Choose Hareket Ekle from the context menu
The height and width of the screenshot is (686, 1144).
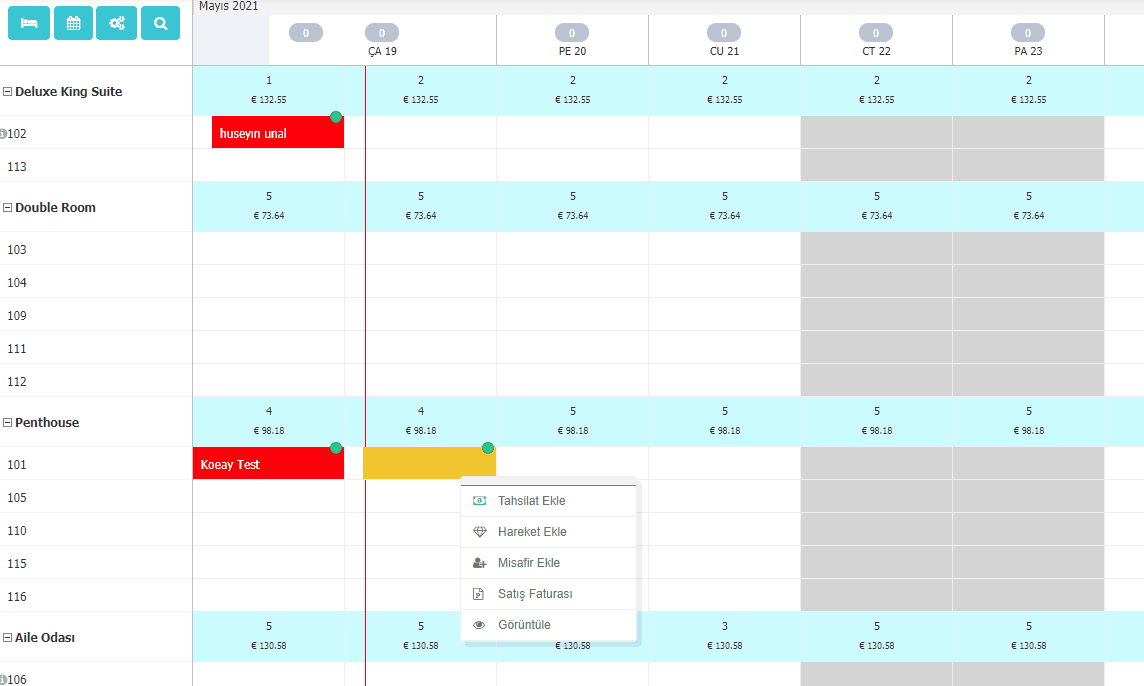tap(549, 532)
